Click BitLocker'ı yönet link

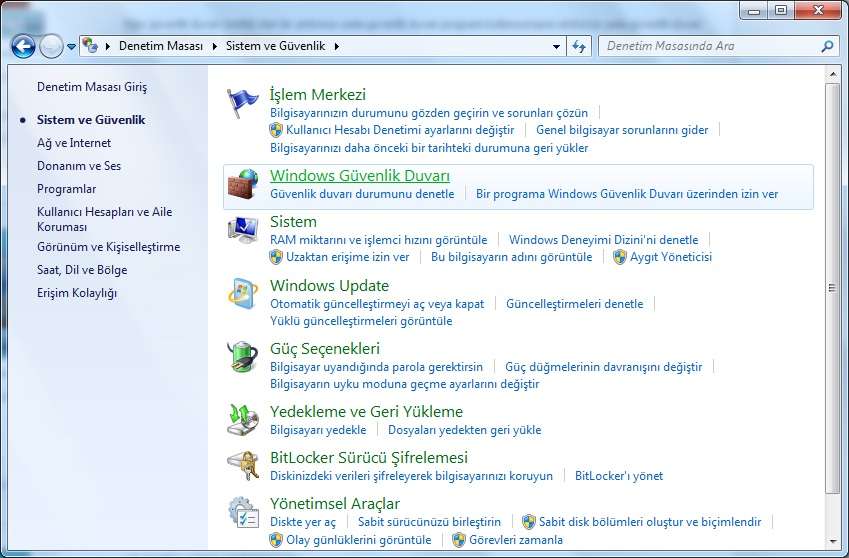(x=619, y=476)
